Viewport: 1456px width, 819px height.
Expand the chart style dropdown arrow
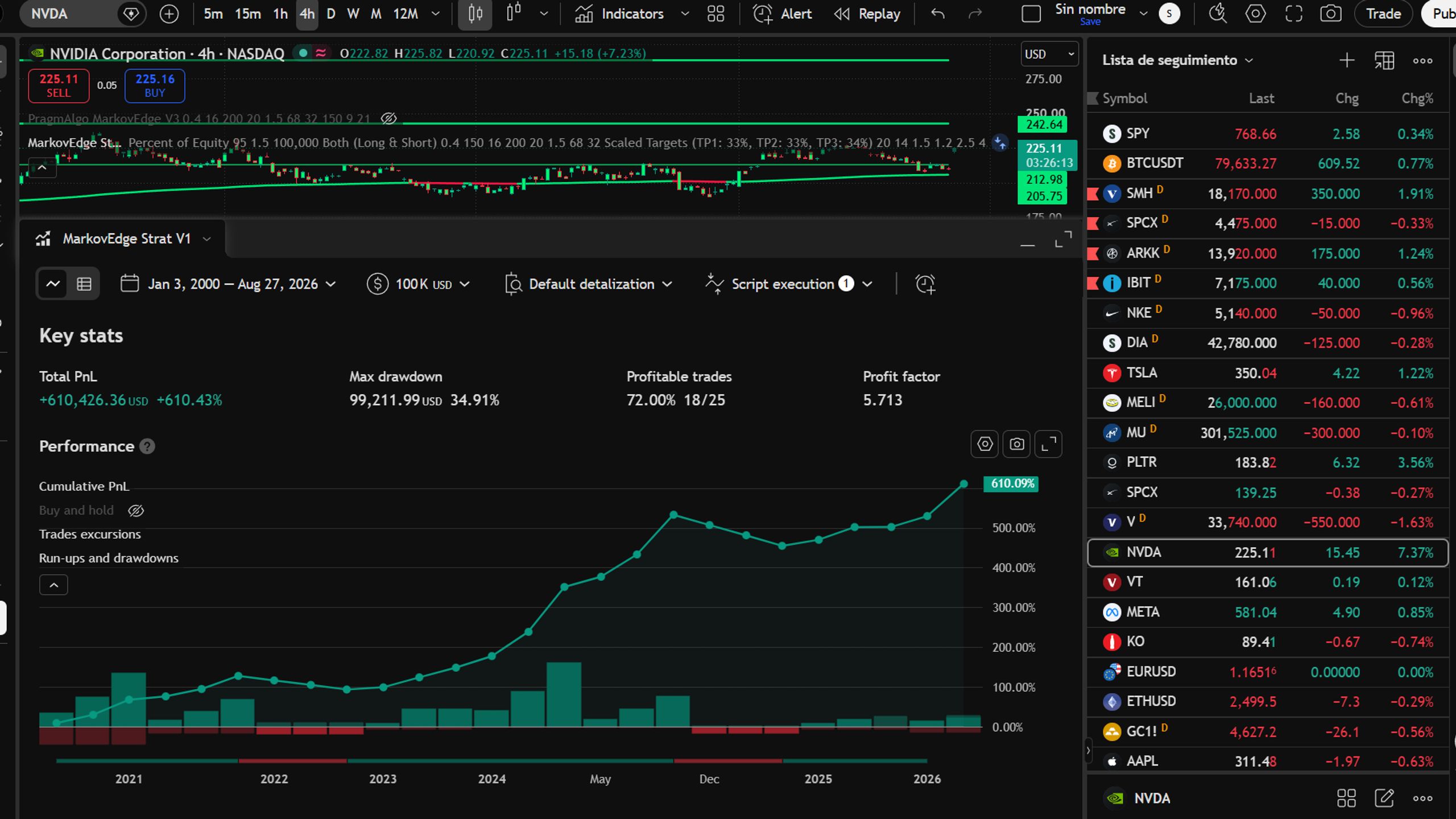point(544,14)
